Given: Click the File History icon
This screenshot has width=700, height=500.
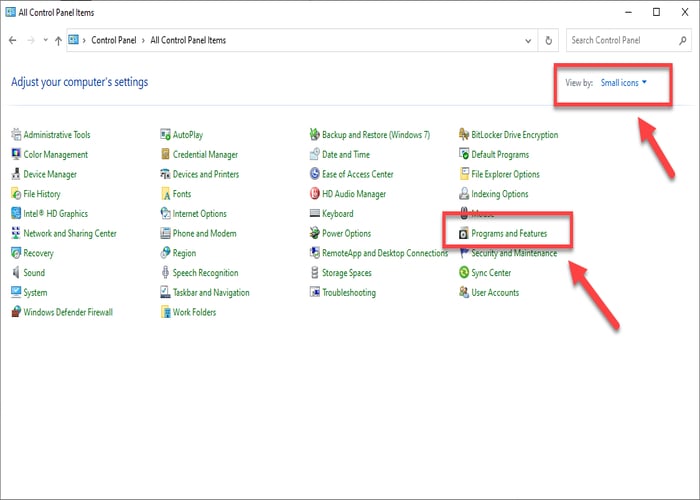Looking at the screenshot, I should [16, 193].
